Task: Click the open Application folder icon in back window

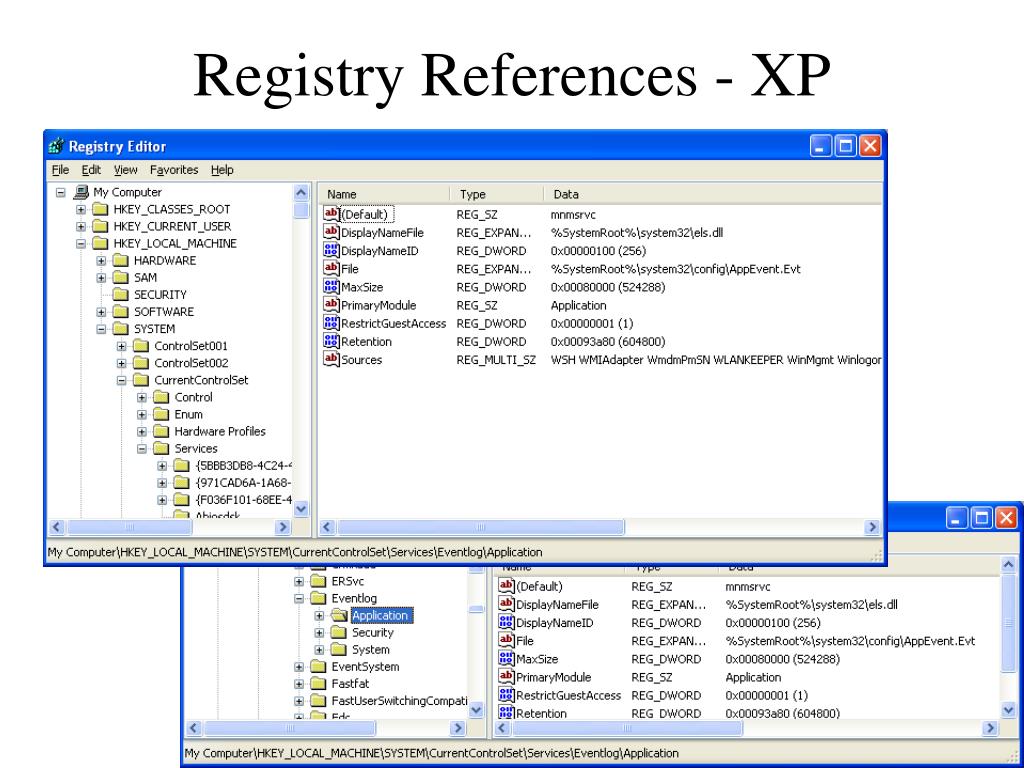Action: (x=338, y=615)
